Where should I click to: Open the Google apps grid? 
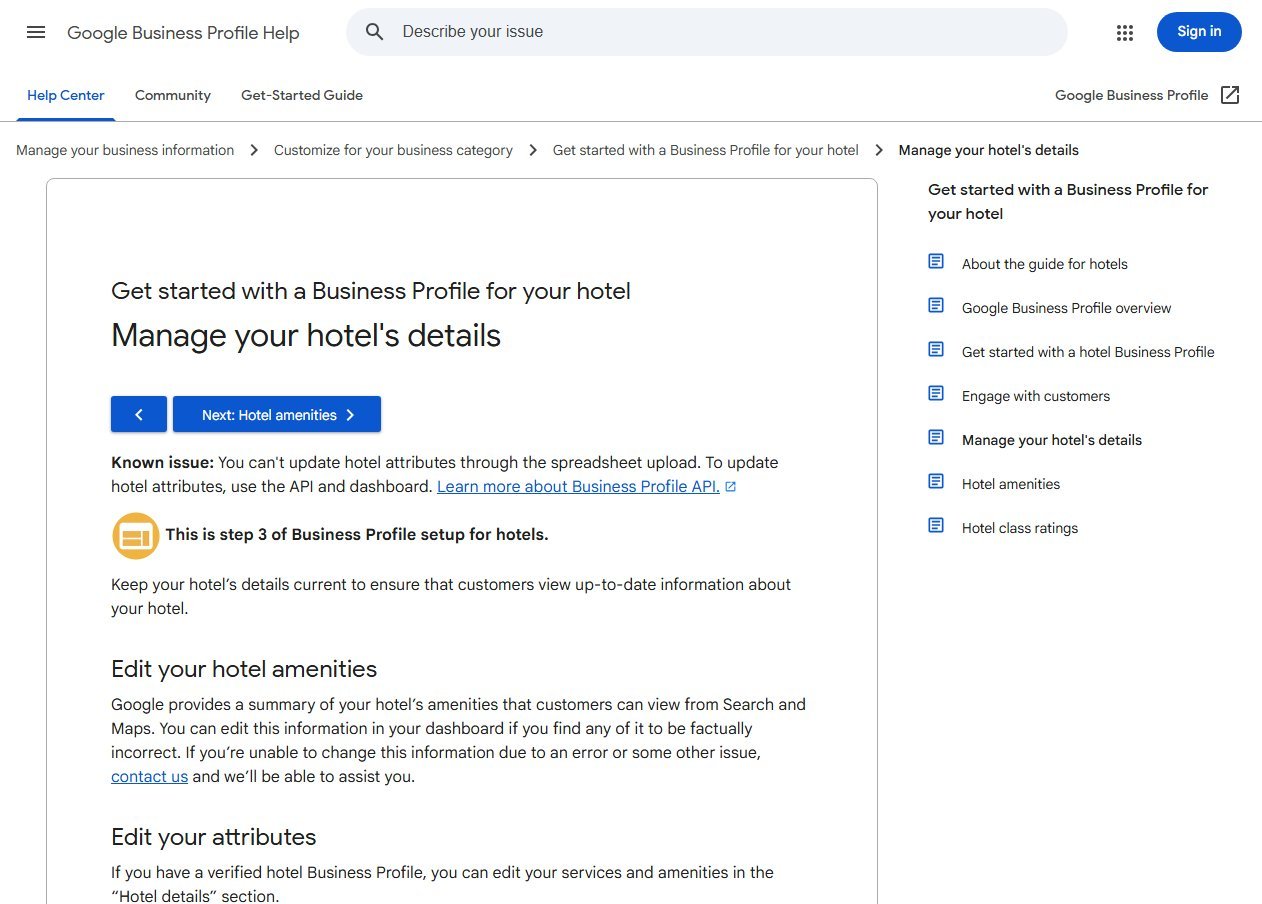[x=1125, y=32]
